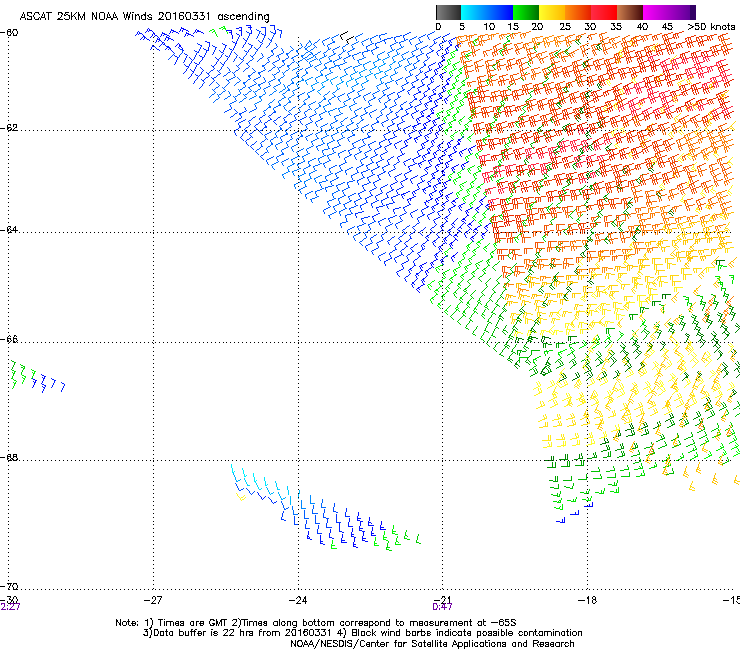This screenshot has height=650, width=740.
Task: Pick the orange 25-30 knots legend segment
Action: (x=578, y=12)
